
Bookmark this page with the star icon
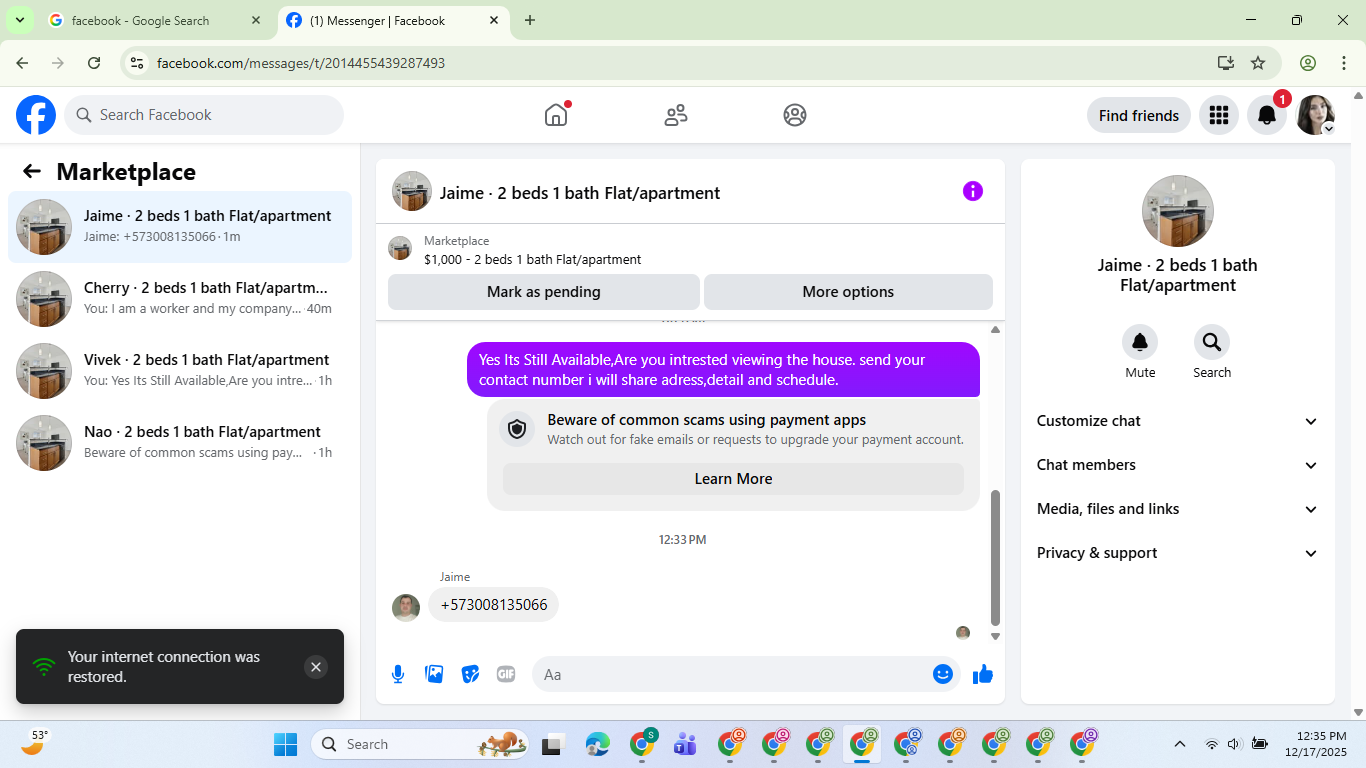pos(1258,63)
